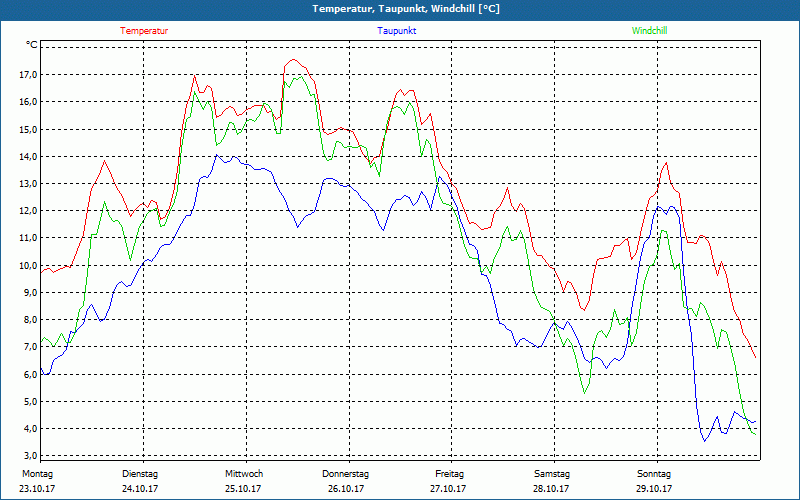
Task: Click the 10,0 y-axis value
Action: pyautogui.click(x=28, y=266)
